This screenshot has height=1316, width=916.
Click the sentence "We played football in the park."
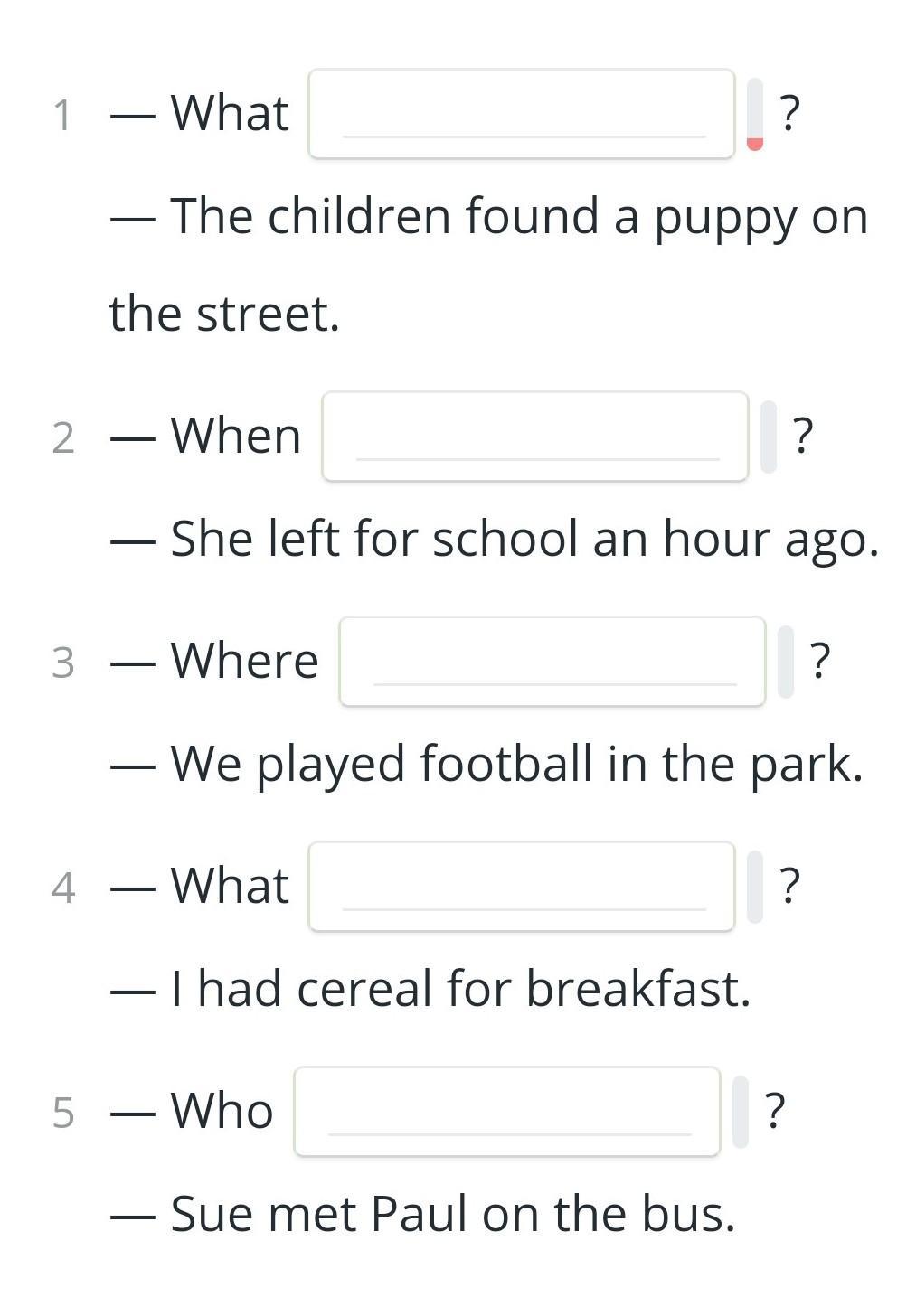(x=516, y=764)
